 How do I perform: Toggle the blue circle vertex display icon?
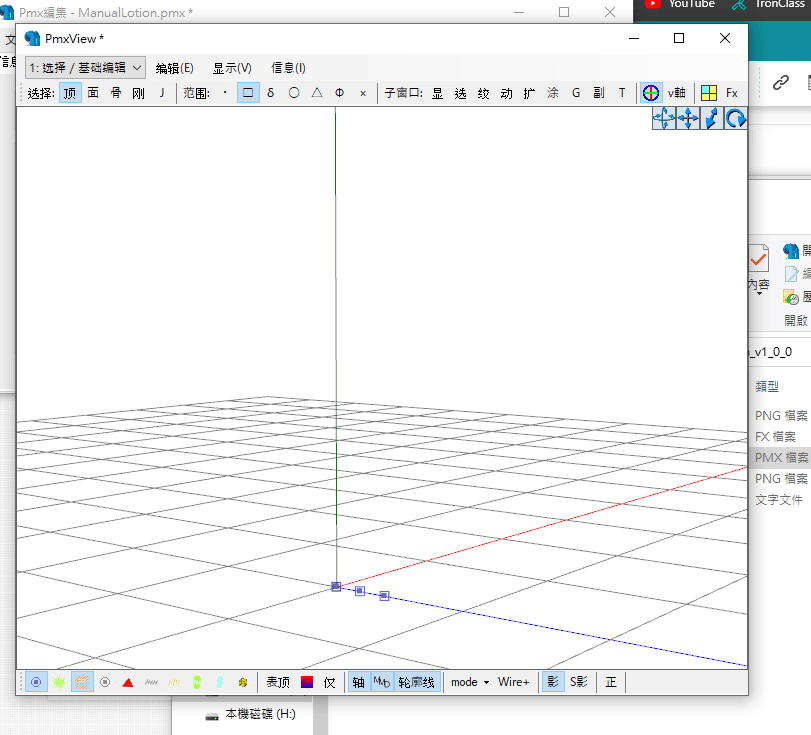36,682
